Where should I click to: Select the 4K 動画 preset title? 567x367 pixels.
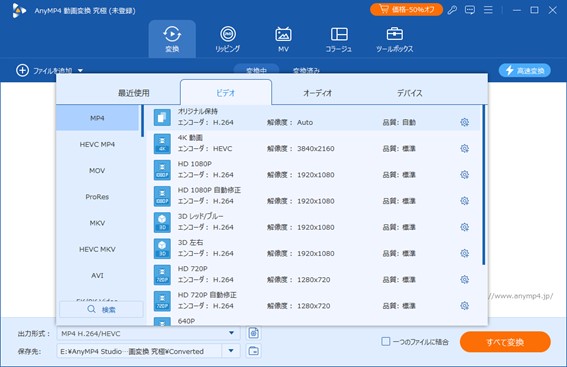[x=190, y=137]
